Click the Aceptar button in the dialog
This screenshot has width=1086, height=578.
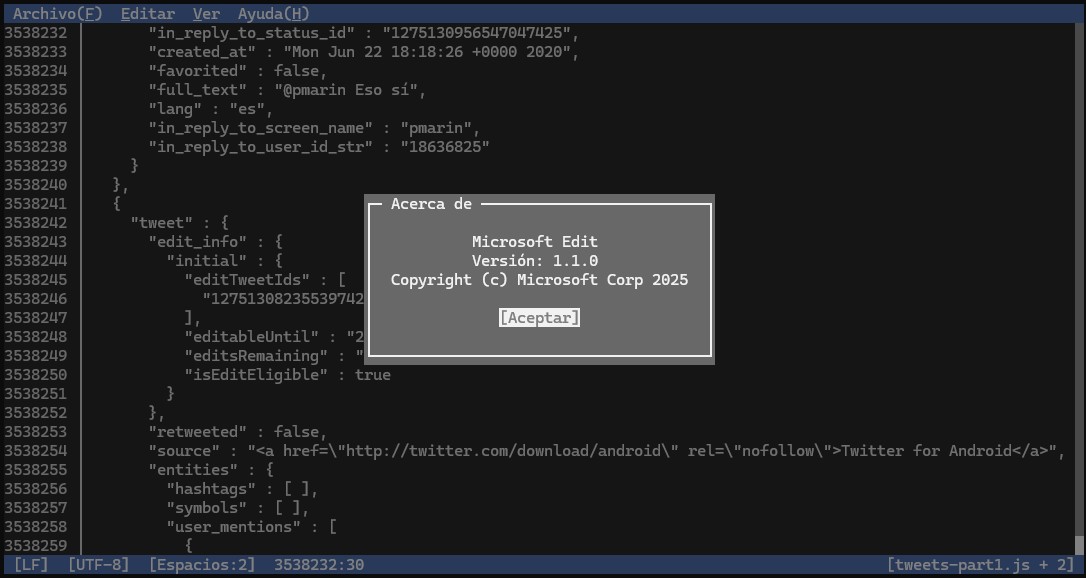[540, 318]
